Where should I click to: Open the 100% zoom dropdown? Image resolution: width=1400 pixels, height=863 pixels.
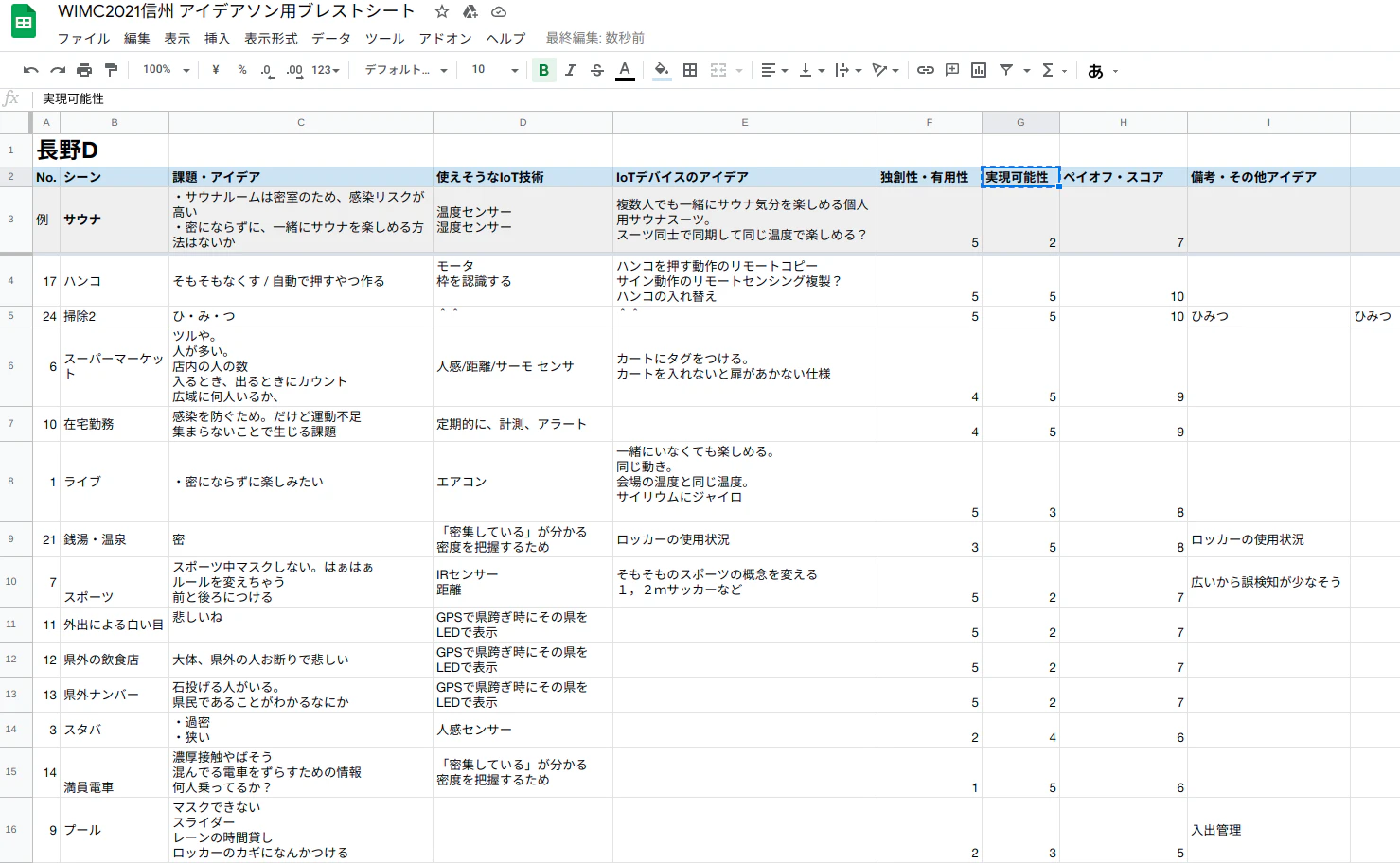click(166, 70)
